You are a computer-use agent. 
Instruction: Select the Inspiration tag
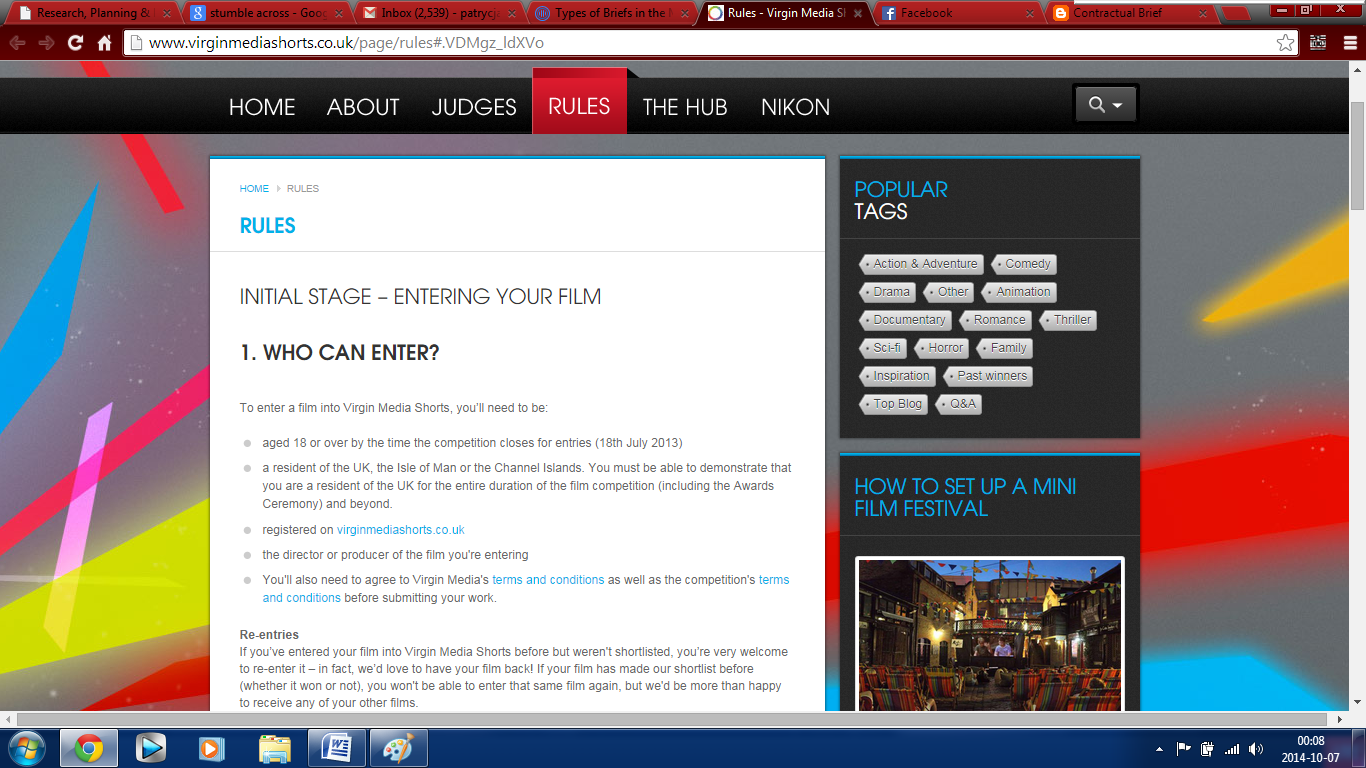click(x=898, y=376)
